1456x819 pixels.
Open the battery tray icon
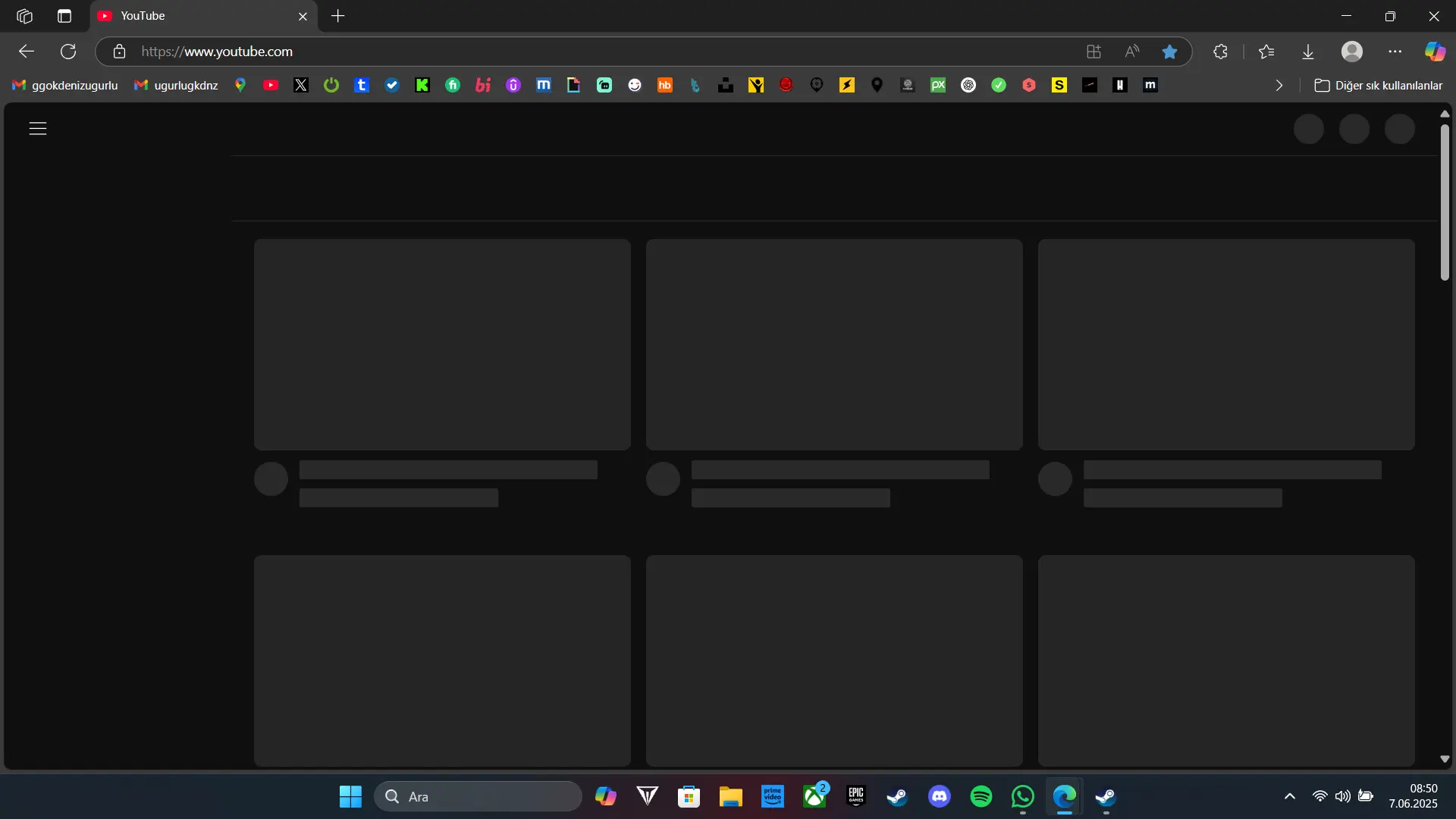[x=1366, y=796]
